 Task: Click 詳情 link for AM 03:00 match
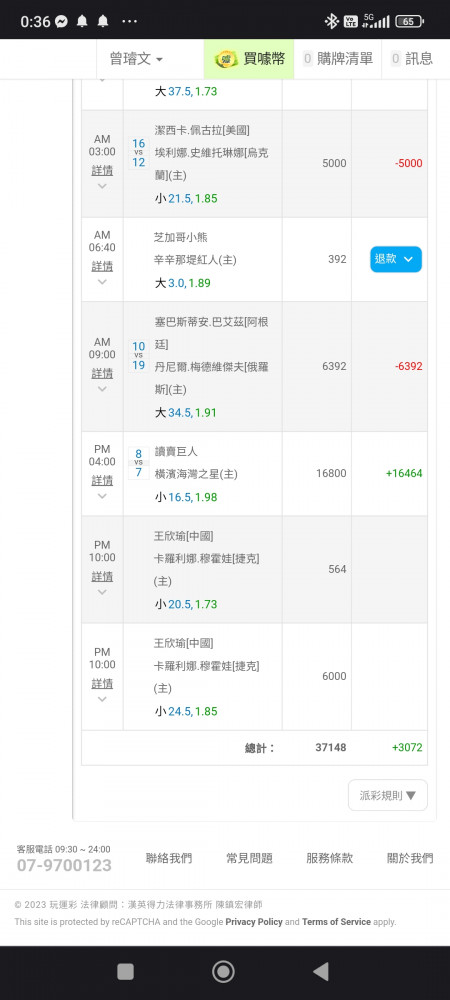click(102, 170)
